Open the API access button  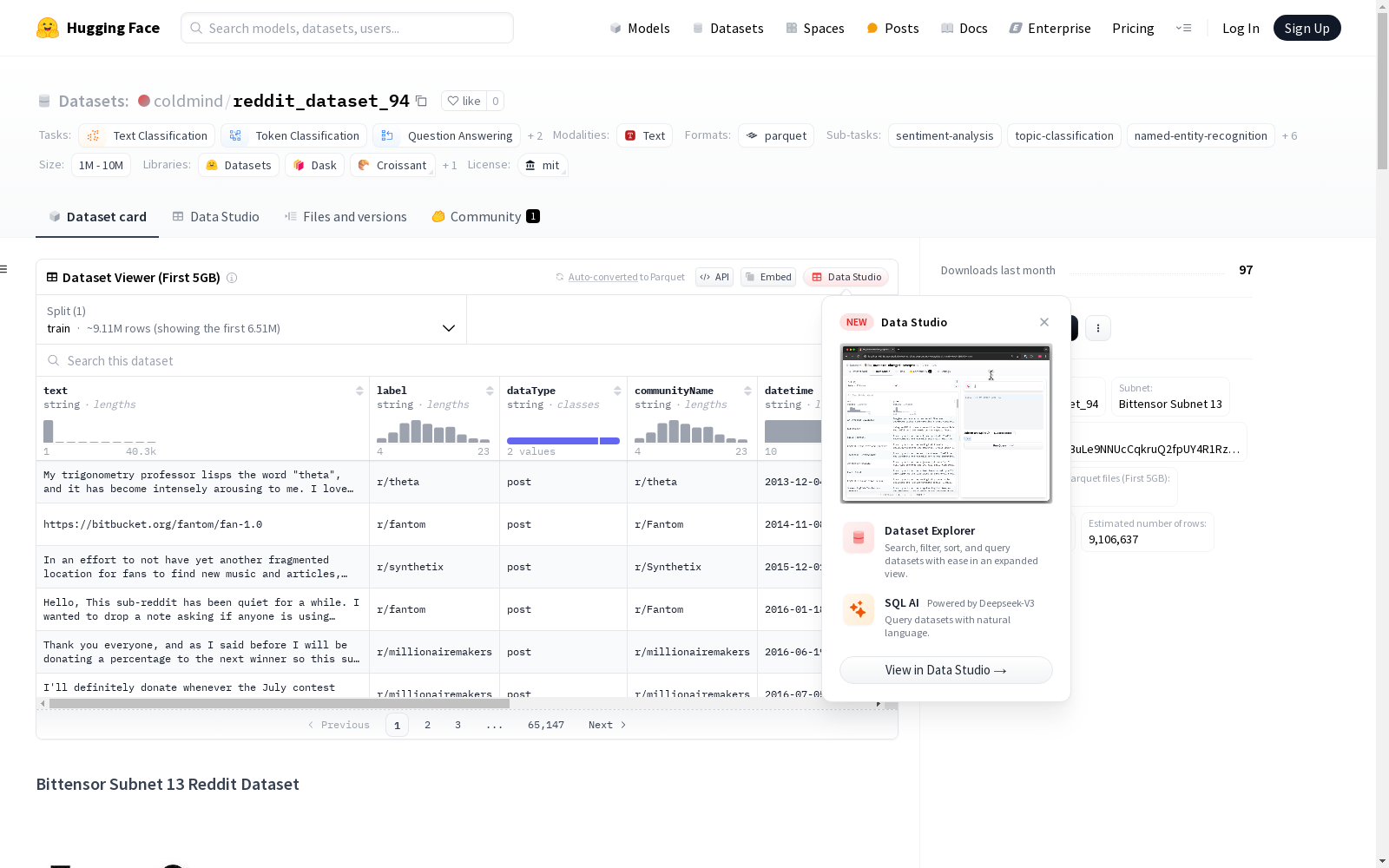click(714, 277)
